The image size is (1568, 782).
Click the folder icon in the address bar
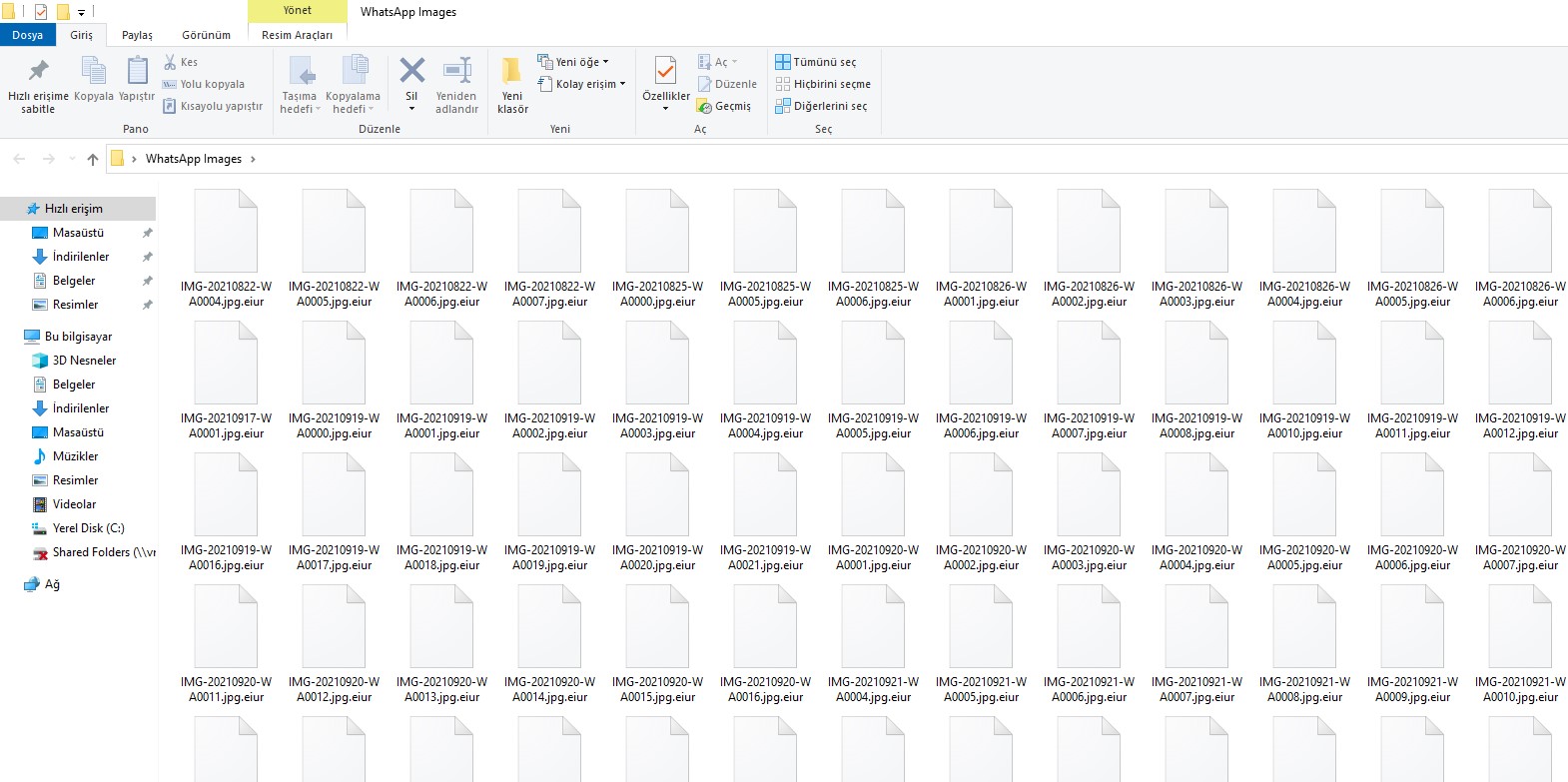pyautogui.click(x=117, y=159)
